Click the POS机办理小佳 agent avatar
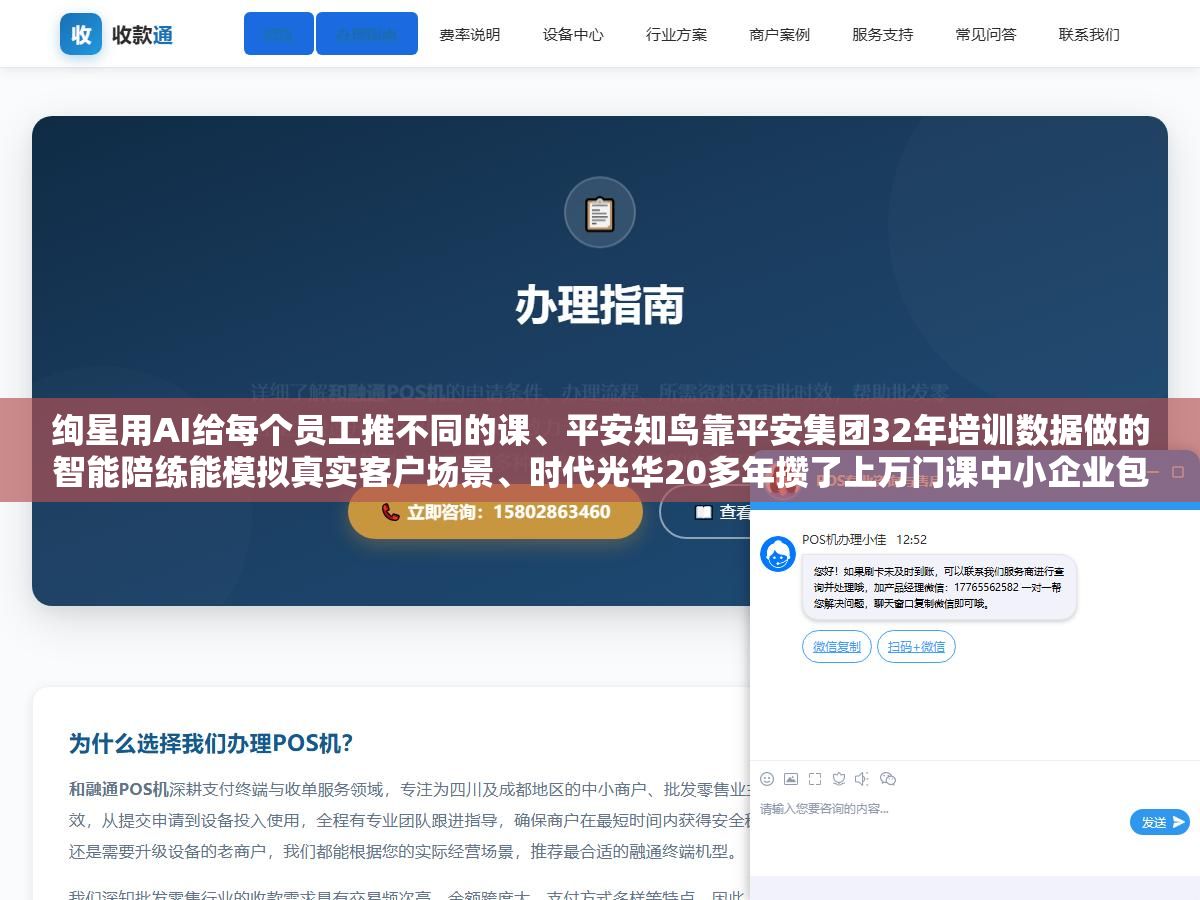 click(778, 554)
